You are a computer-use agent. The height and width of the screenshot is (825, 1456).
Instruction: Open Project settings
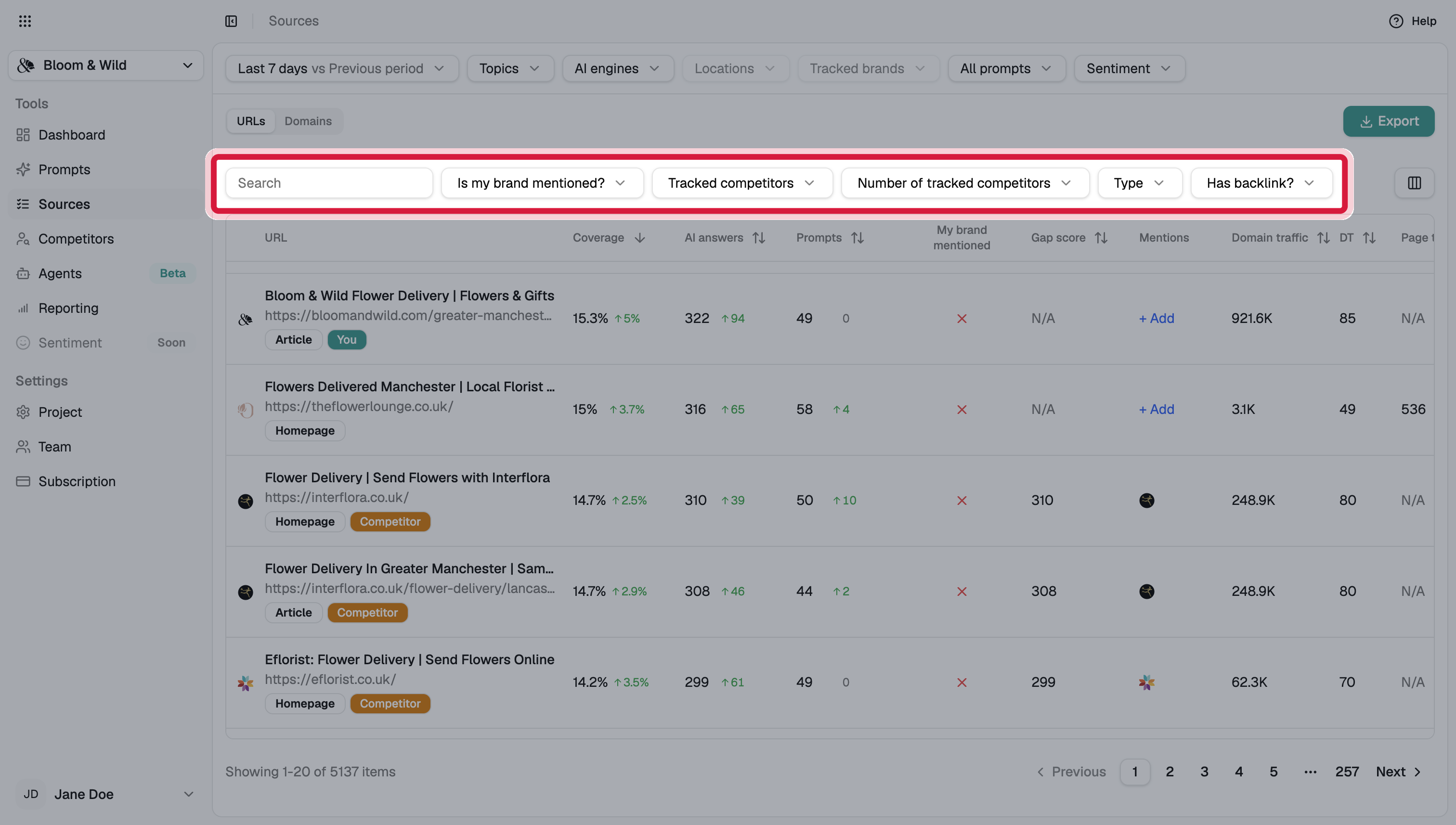pos(105,412)
